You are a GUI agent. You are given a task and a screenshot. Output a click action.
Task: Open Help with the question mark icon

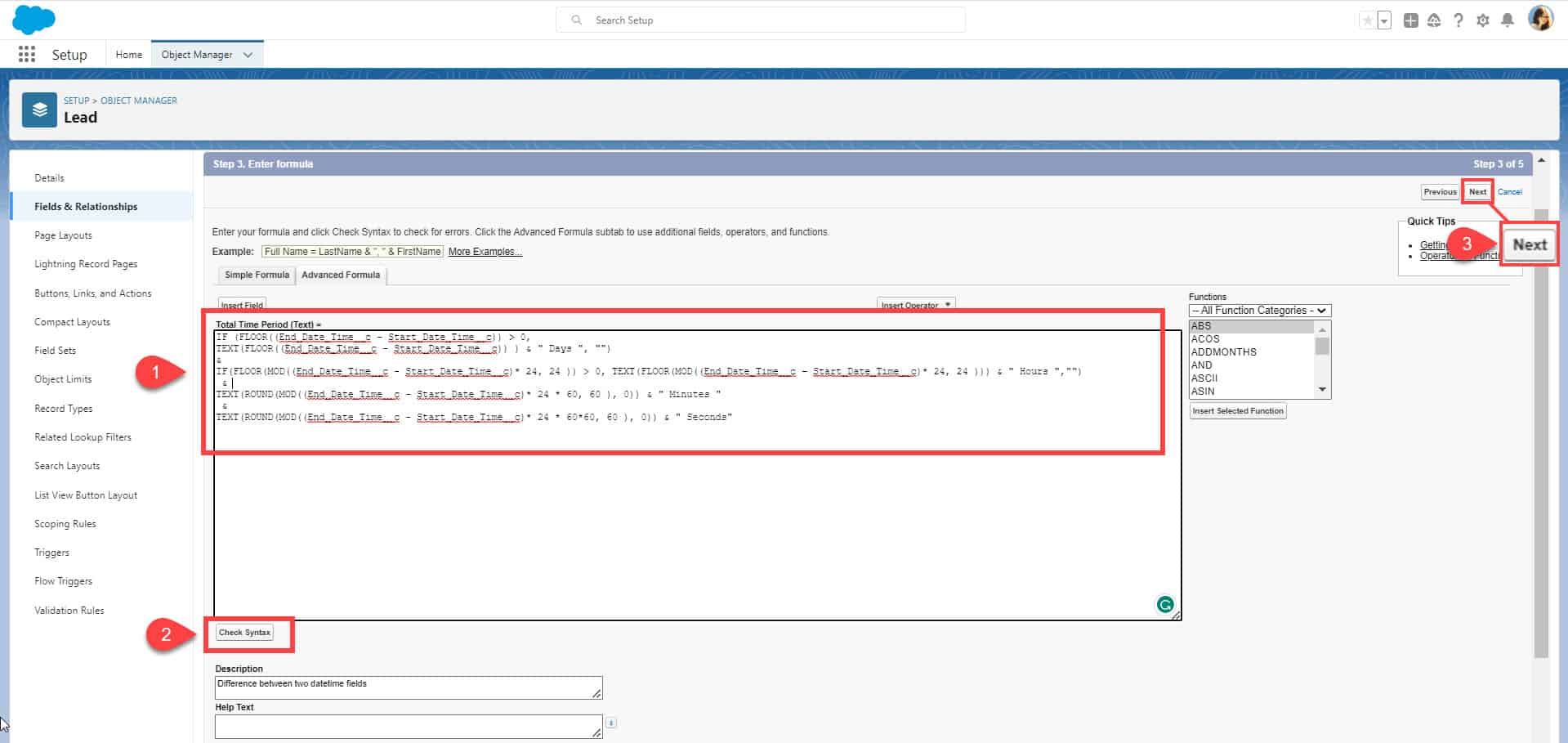(1459, 20)
